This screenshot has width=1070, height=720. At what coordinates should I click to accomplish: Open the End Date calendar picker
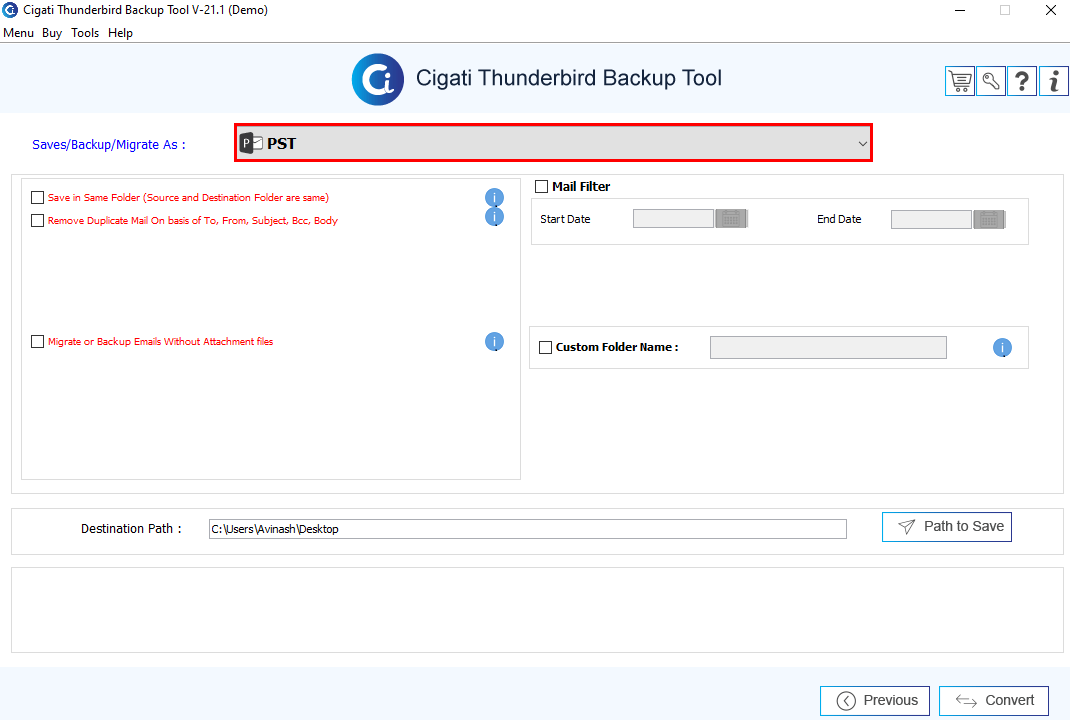(989, 219)
